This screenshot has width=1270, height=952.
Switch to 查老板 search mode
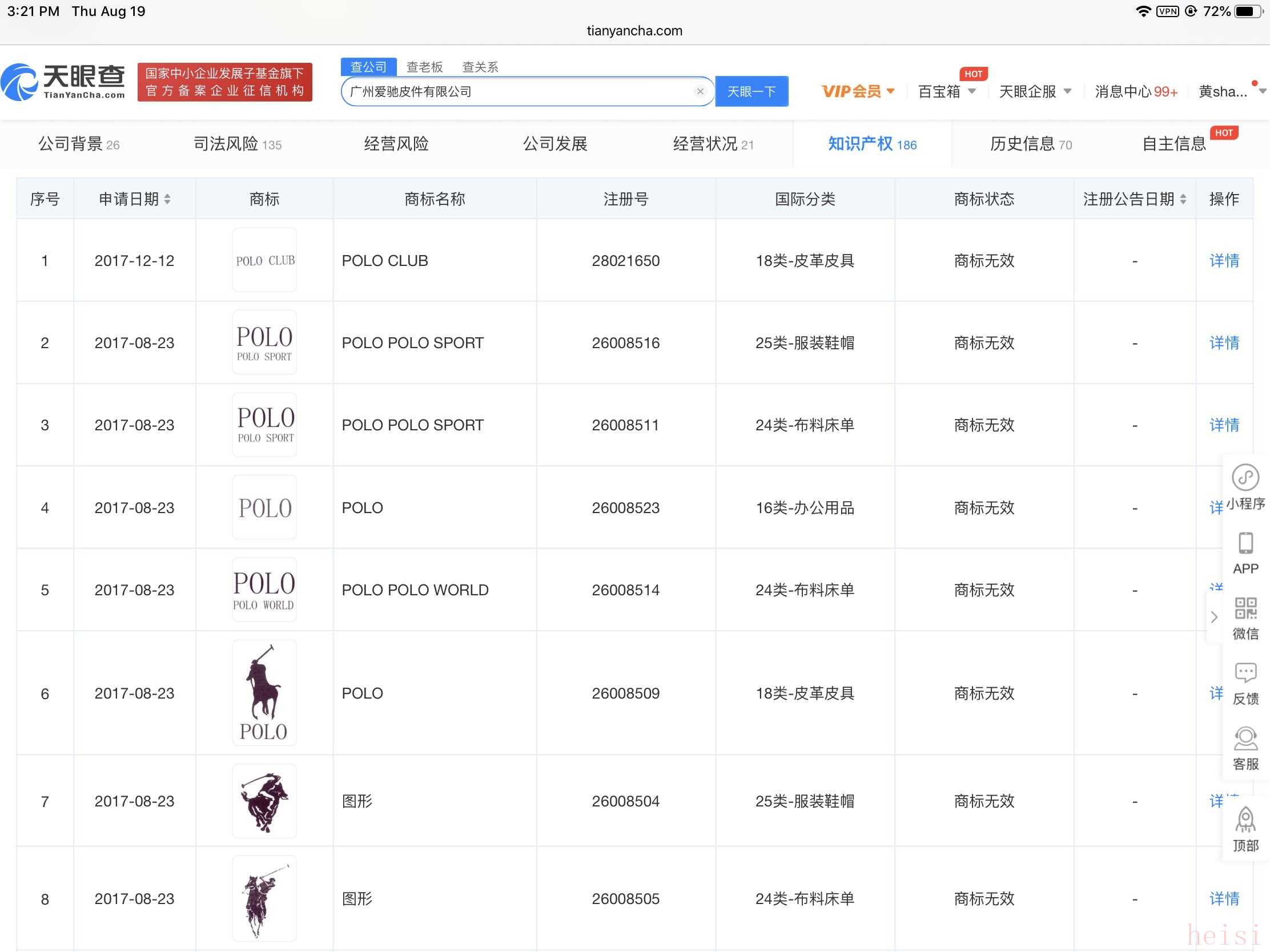[x=424, y=67]
